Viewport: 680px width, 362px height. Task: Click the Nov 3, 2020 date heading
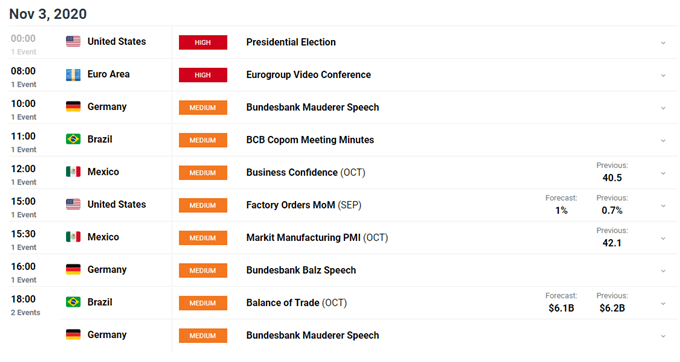pyautogui.click(x=48, y=14)
